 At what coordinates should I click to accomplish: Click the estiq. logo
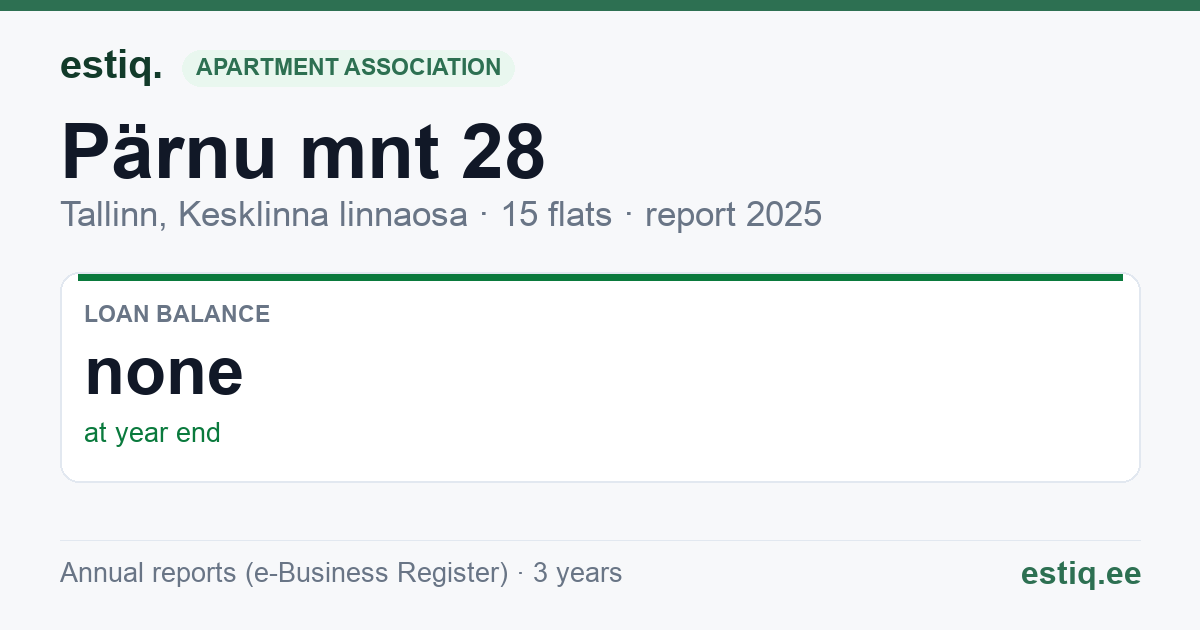coord(111,67)
